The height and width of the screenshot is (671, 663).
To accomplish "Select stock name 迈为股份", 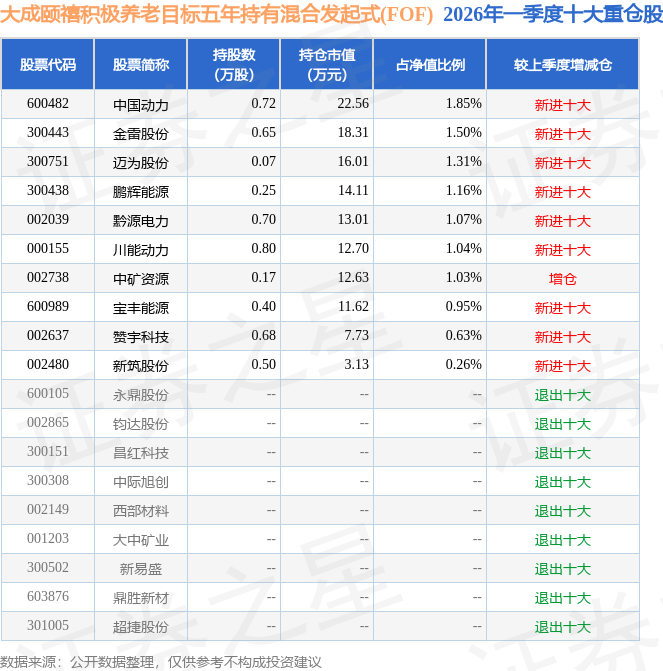I will coord(140,163).
